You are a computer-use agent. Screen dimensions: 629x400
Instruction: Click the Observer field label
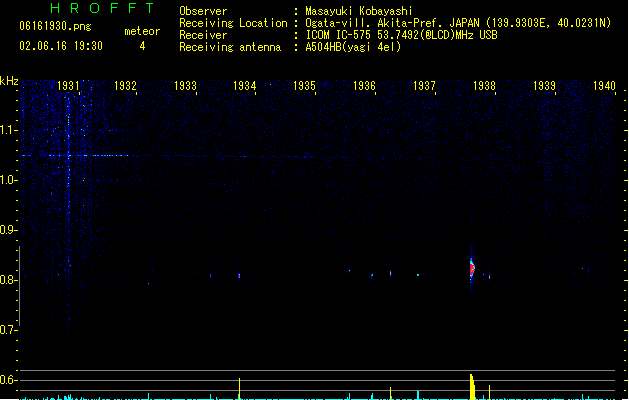[203, 11]
